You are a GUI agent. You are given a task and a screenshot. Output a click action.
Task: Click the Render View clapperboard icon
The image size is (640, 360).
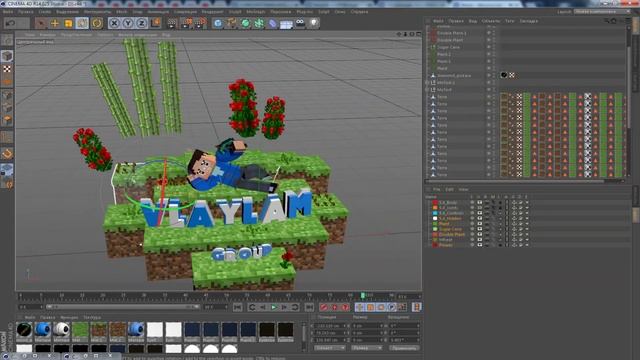click(x=172, y=23)
